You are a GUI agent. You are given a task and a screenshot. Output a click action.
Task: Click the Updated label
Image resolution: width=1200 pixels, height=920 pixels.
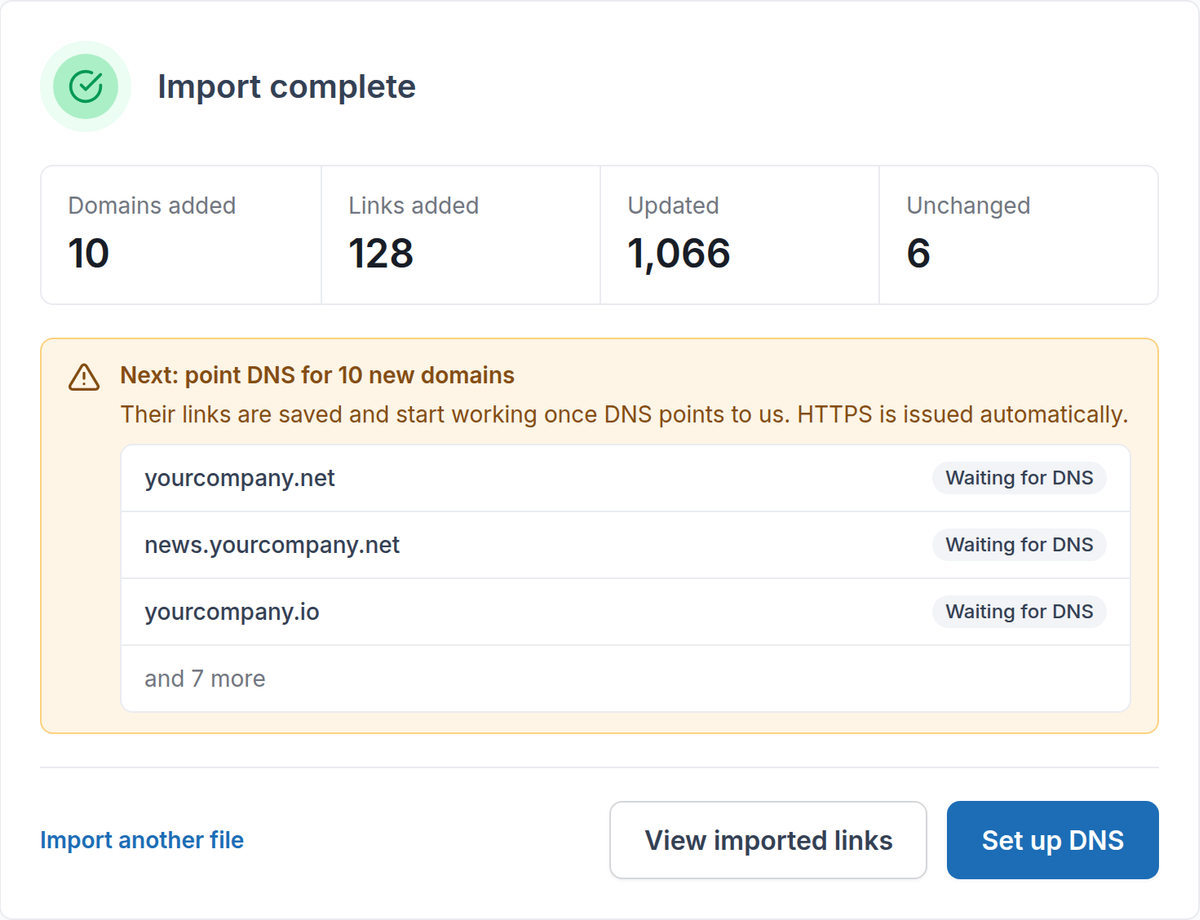coord(673,206)
